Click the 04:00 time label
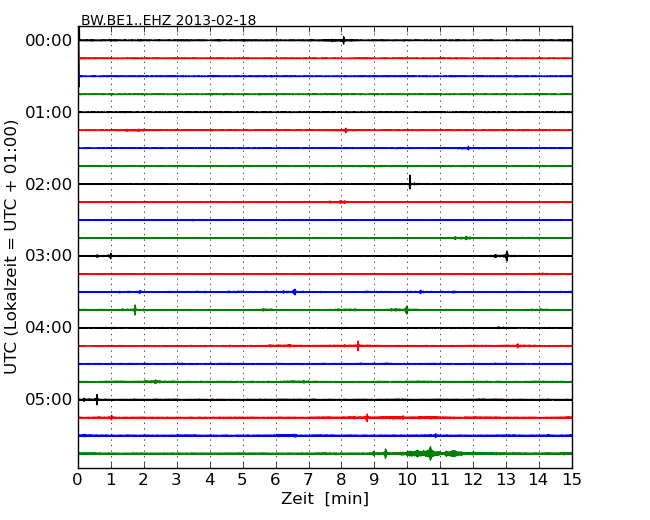The width and height of the screenshot is (650, 520). [x=49, y=328]
